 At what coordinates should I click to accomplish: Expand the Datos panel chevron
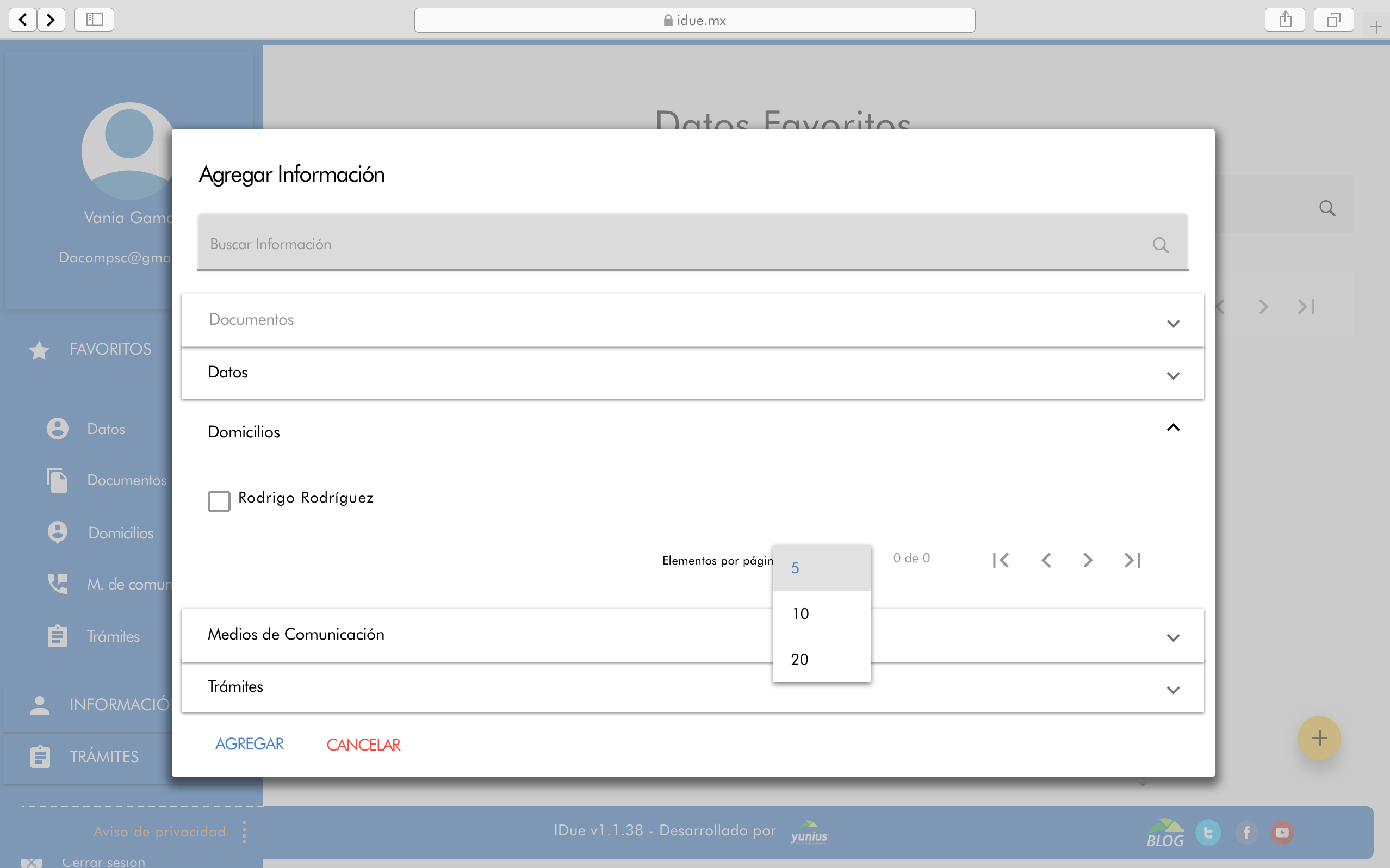pyautogui.click(x=1172, y=375)
